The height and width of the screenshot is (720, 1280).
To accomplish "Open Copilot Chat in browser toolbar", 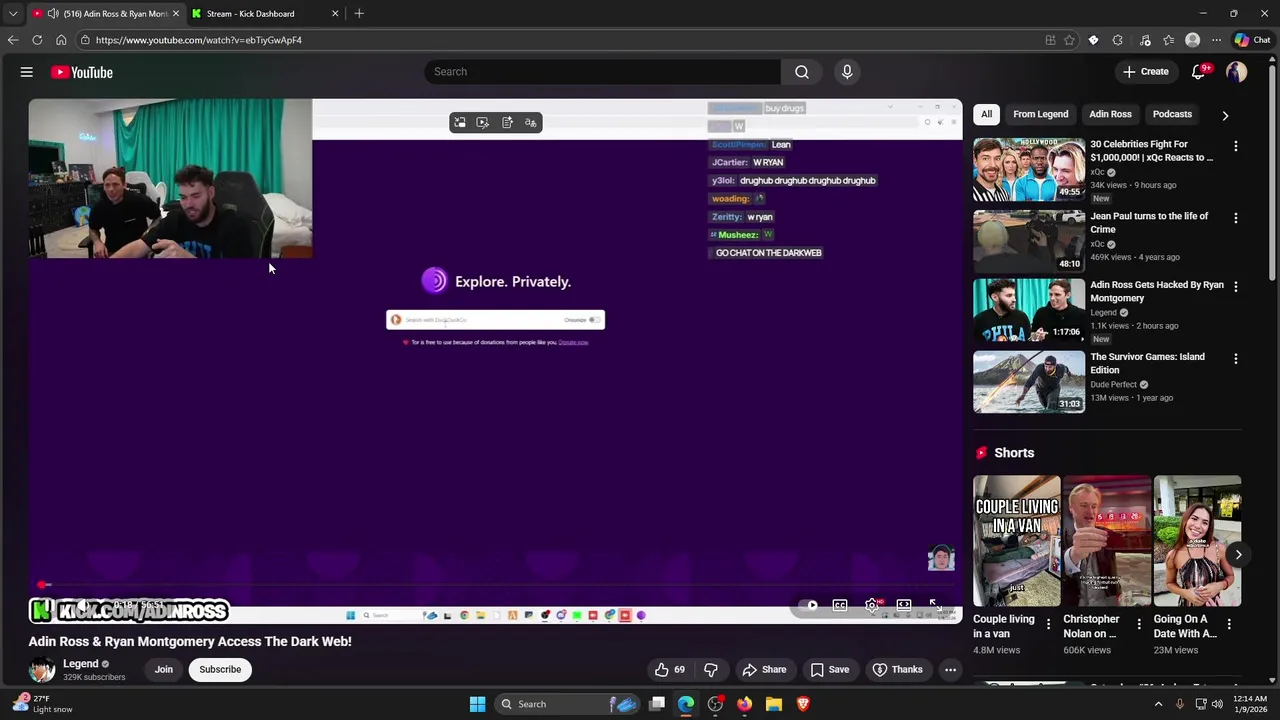I will (x=1252, y=40).
